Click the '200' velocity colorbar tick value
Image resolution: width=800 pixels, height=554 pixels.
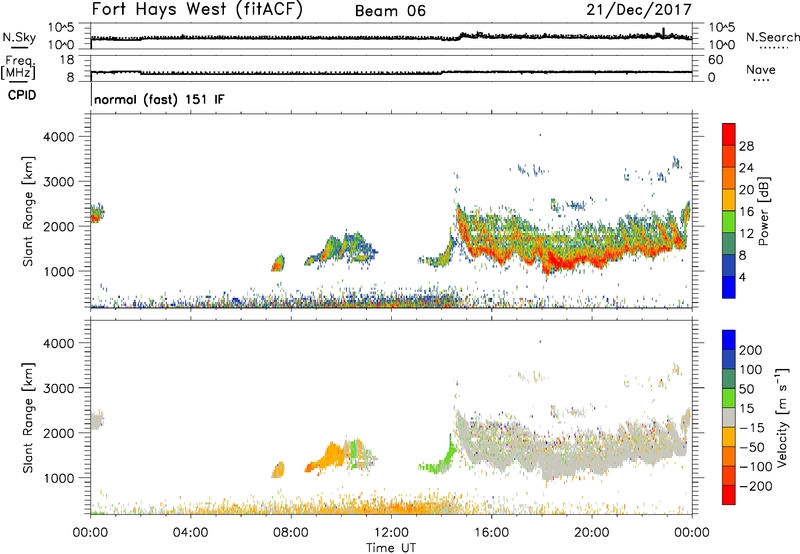[751, 350]
